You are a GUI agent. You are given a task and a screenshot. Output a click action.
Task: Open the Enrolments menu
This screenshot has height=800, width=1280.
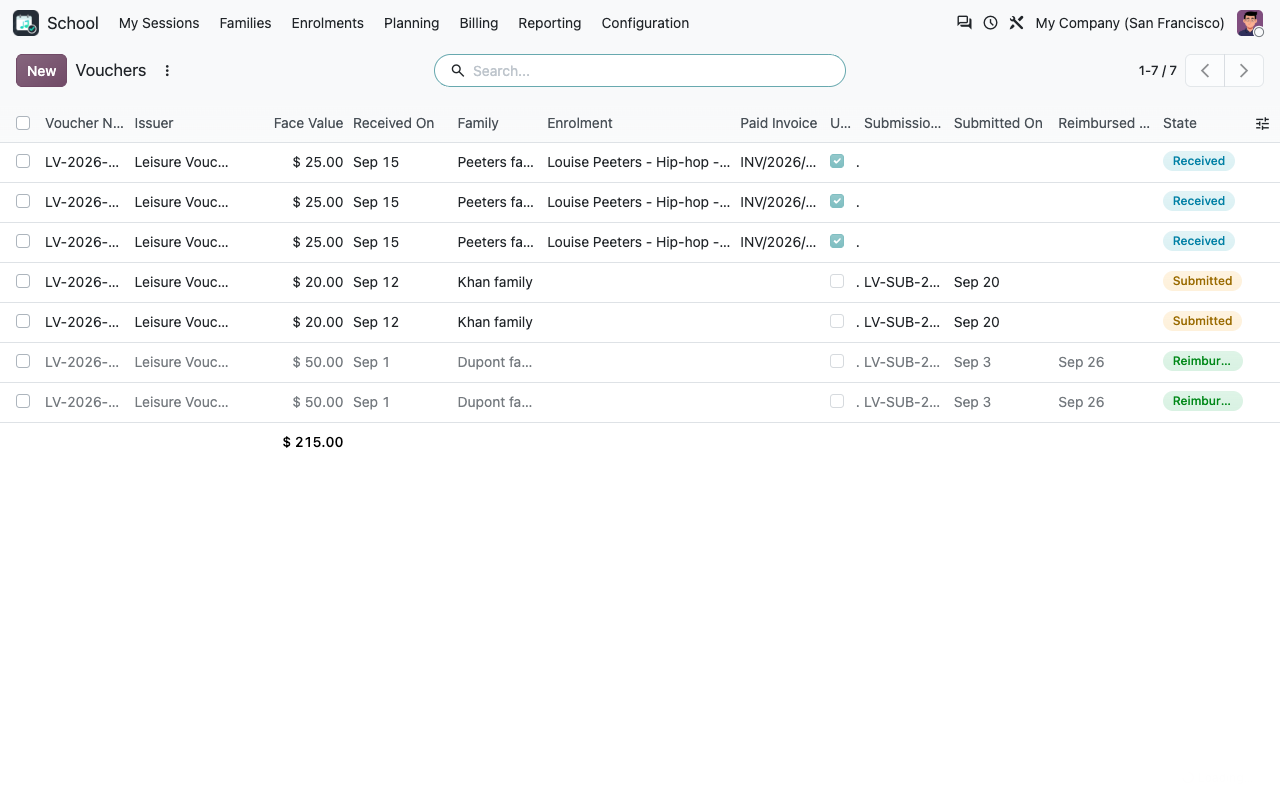tap(327, 23)
